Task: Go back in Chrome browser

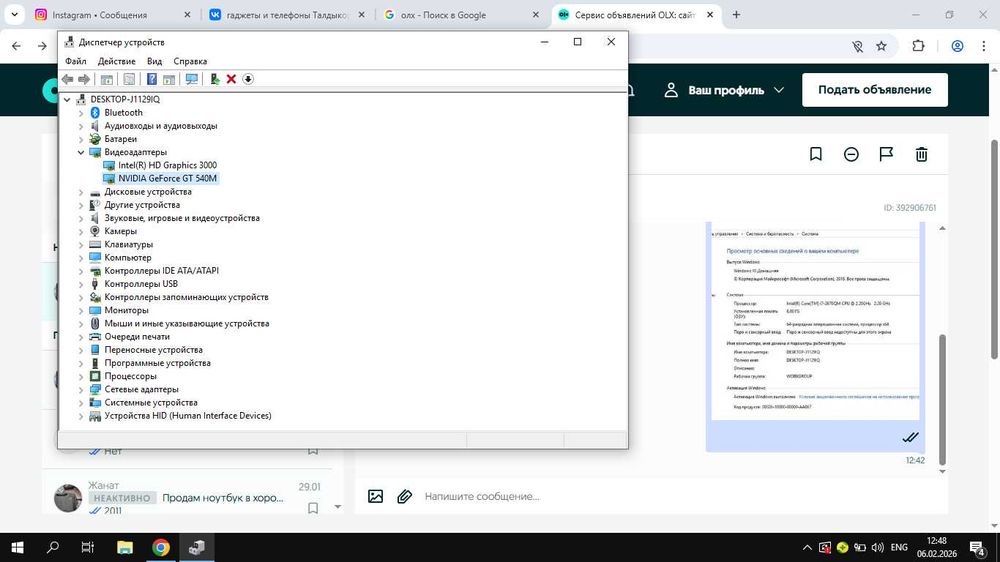Action: [x=17, y=46]
